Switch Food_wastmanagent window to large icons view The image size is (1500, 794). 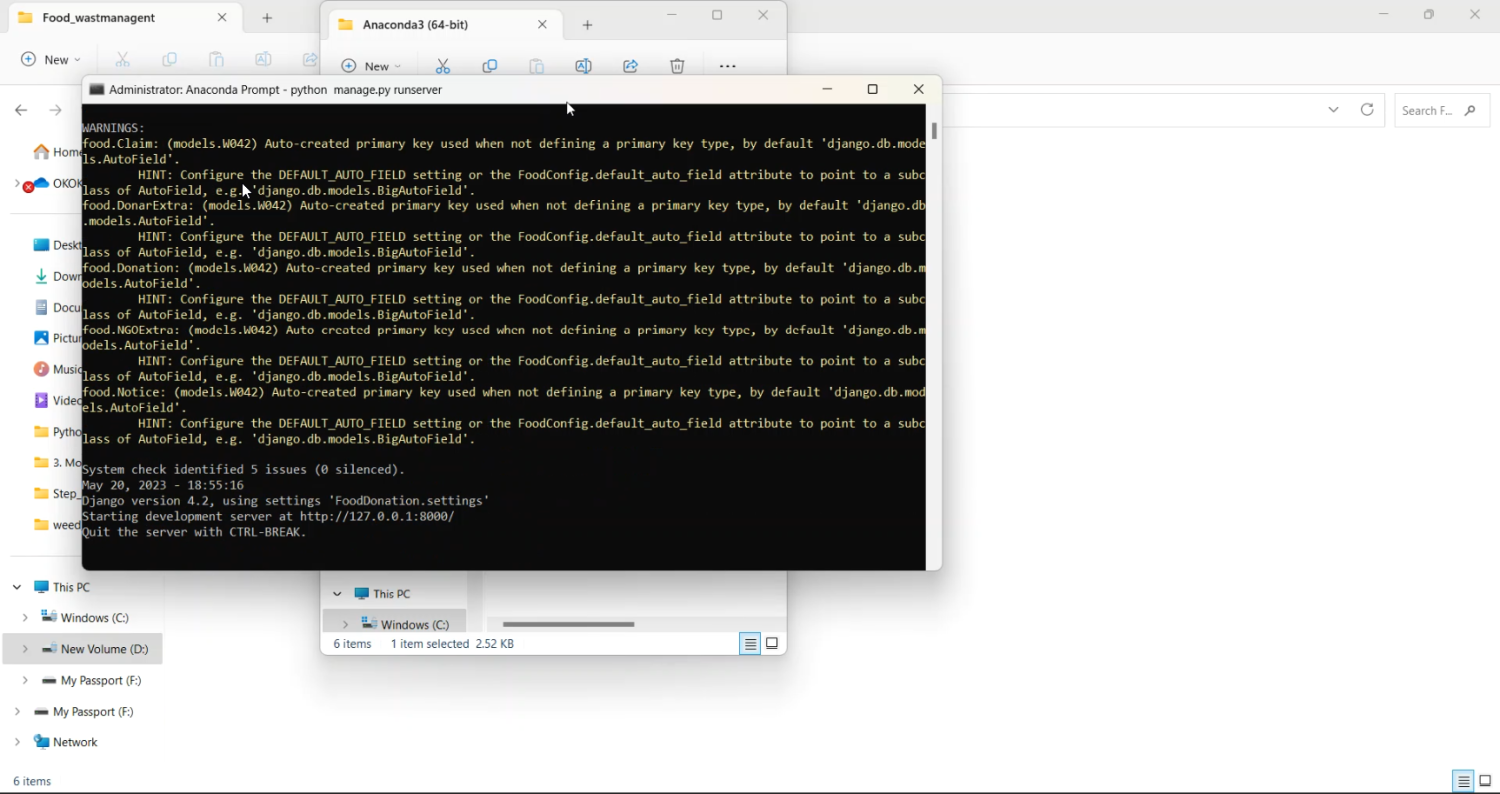coord(1486,782)
